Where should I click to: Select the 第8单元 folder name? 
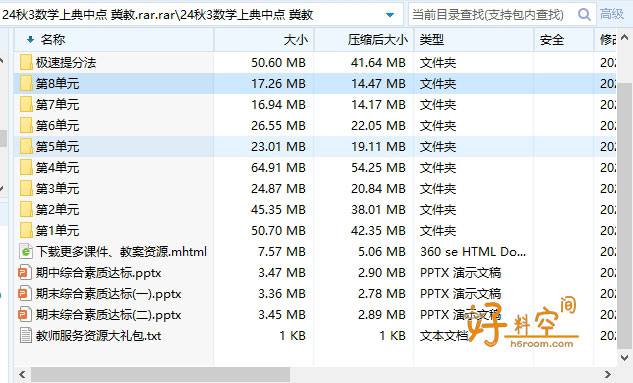[x=57, y=84]
